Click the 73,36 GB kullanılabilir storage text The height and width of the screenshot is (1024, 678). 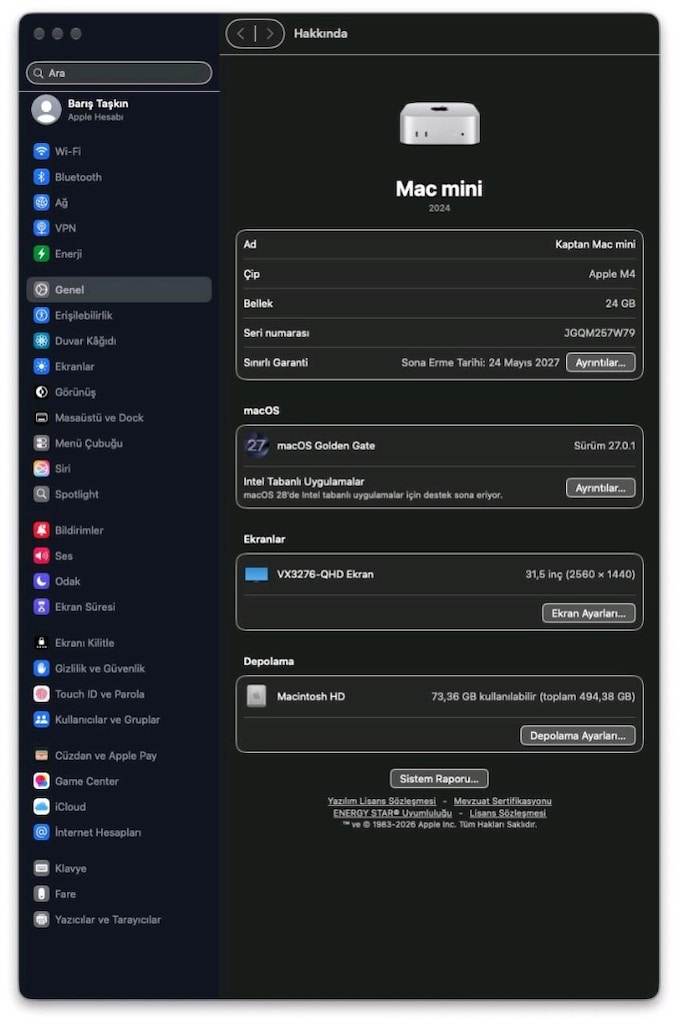533,697
